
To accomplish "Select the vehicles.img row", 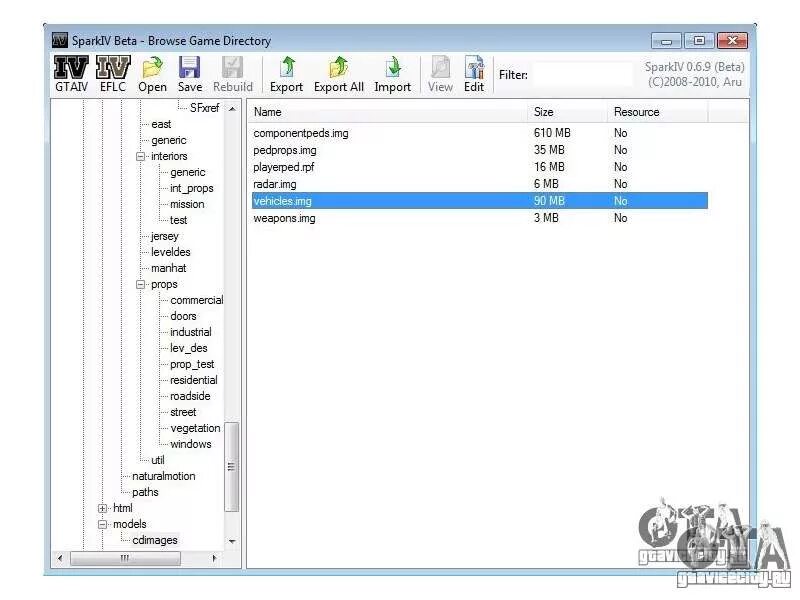I will (480, 201).
